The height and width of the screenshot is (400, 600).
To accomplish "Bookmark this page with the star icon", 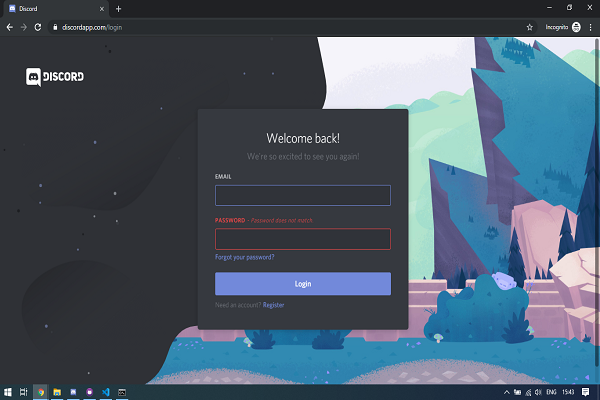I will [530, 27].
